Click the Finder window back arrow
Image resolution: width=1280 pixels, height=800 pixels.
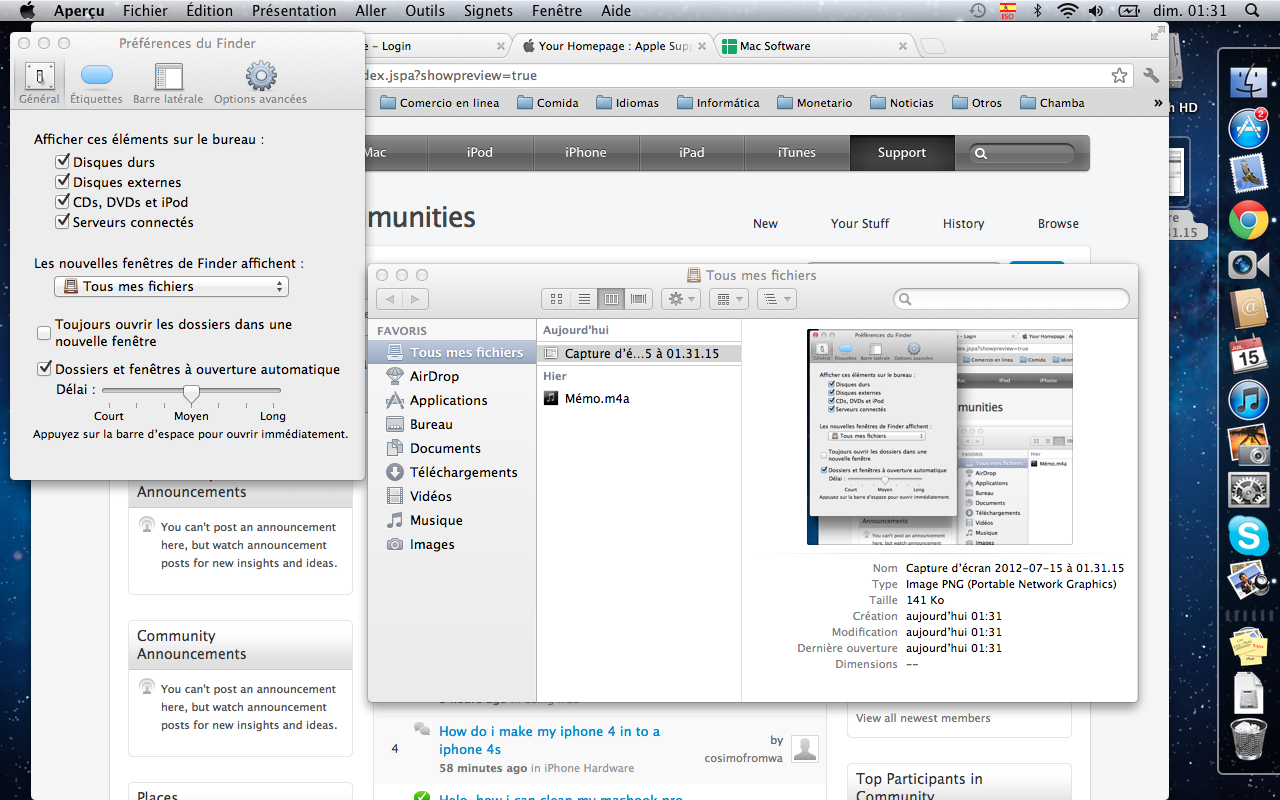(390, 298)
